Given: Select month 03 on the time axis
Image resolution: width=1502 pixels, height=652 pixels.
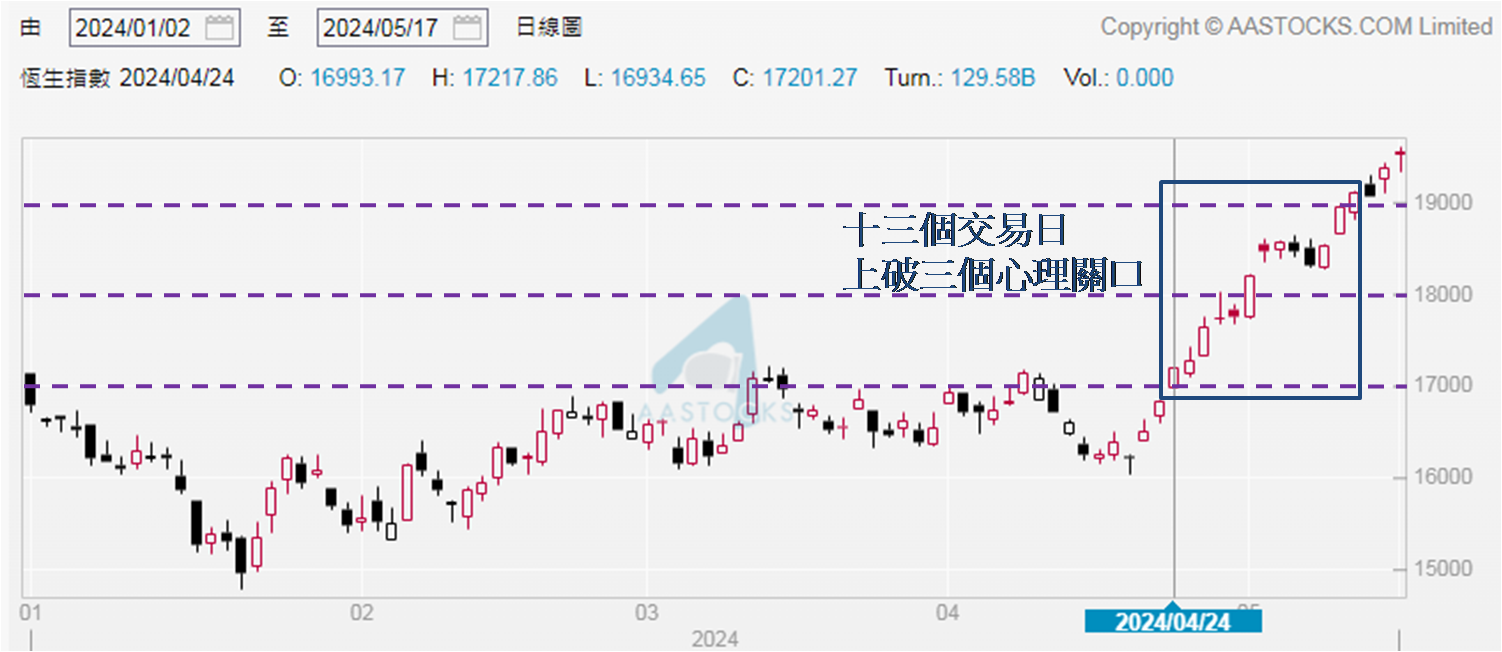Looking at the screenshot, I should point(646,611).
